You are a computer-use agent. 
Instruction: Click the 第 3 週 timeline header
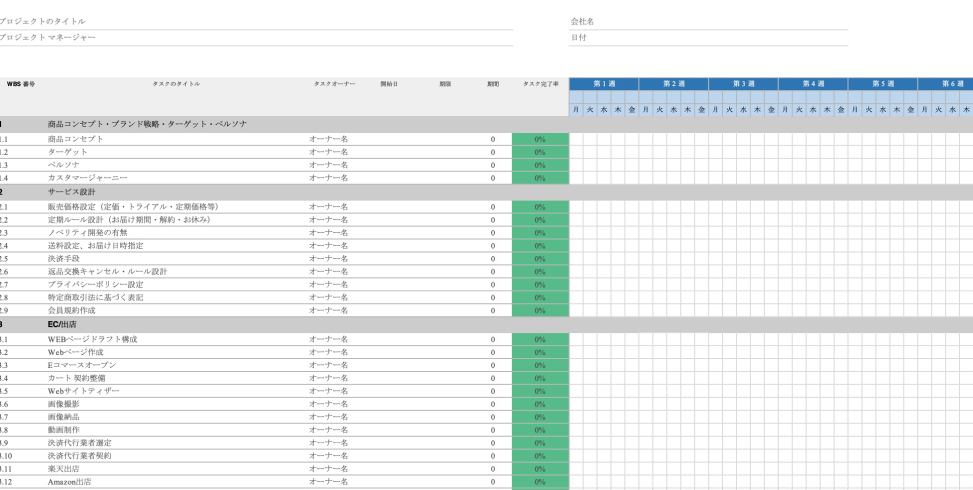click(743, 84)
